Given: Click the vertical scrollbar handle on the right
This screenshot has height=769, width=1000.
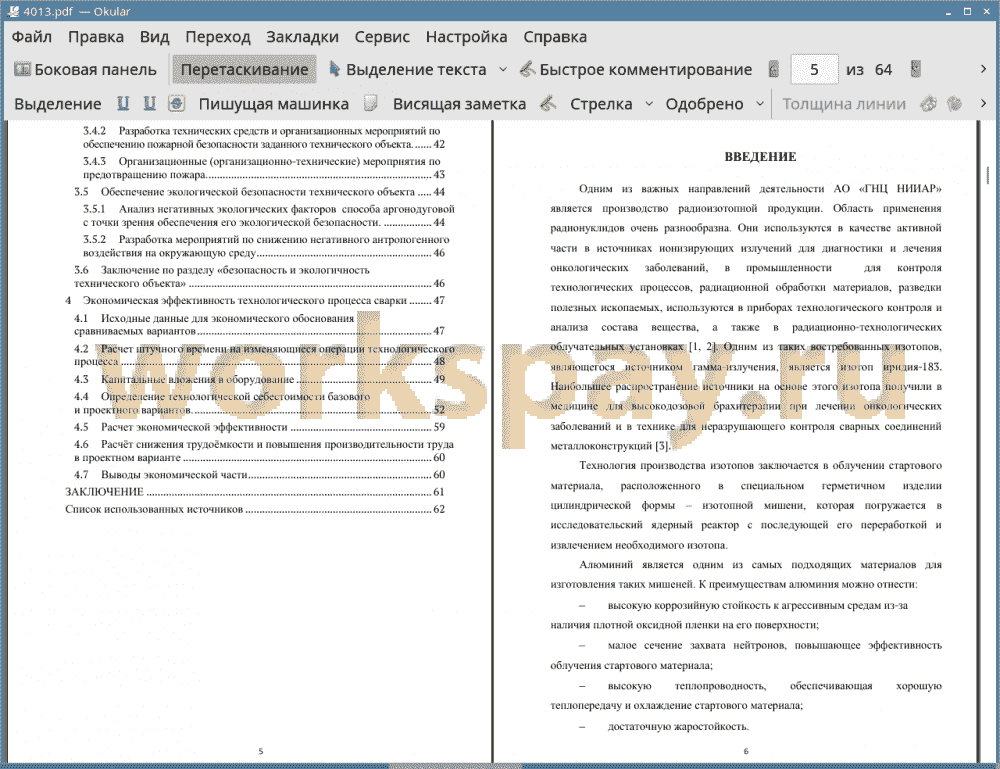Looking at the screenshot, I should [x=988, y=173].
